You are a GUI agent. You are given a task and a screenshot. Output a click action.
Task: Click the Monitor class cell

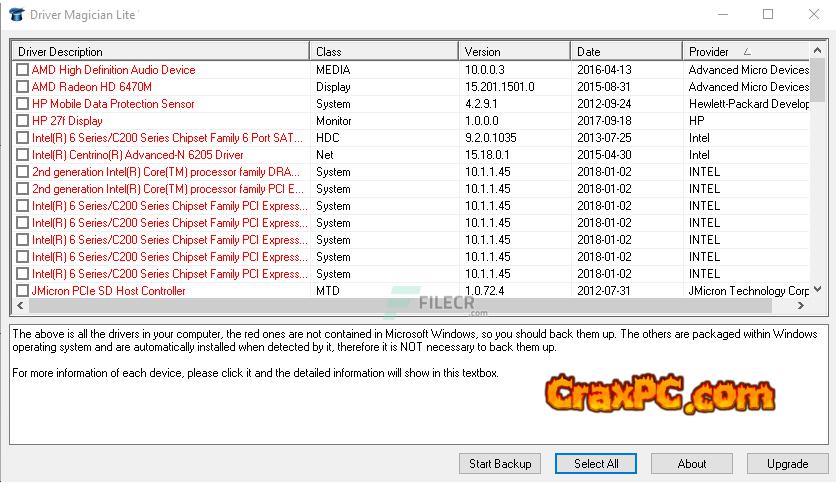point(334,121)
